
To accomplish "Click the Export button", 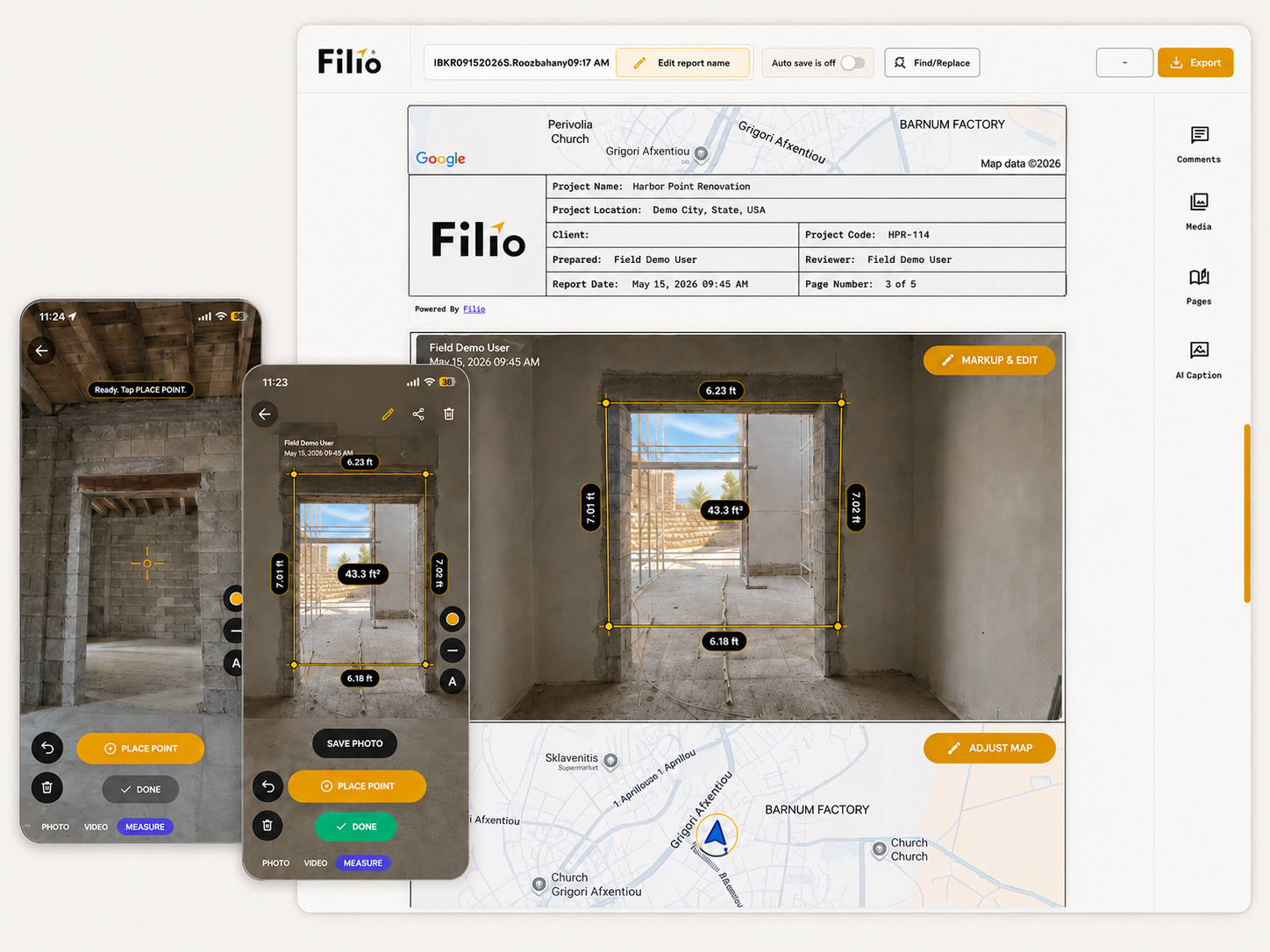I will [1195, 63].
